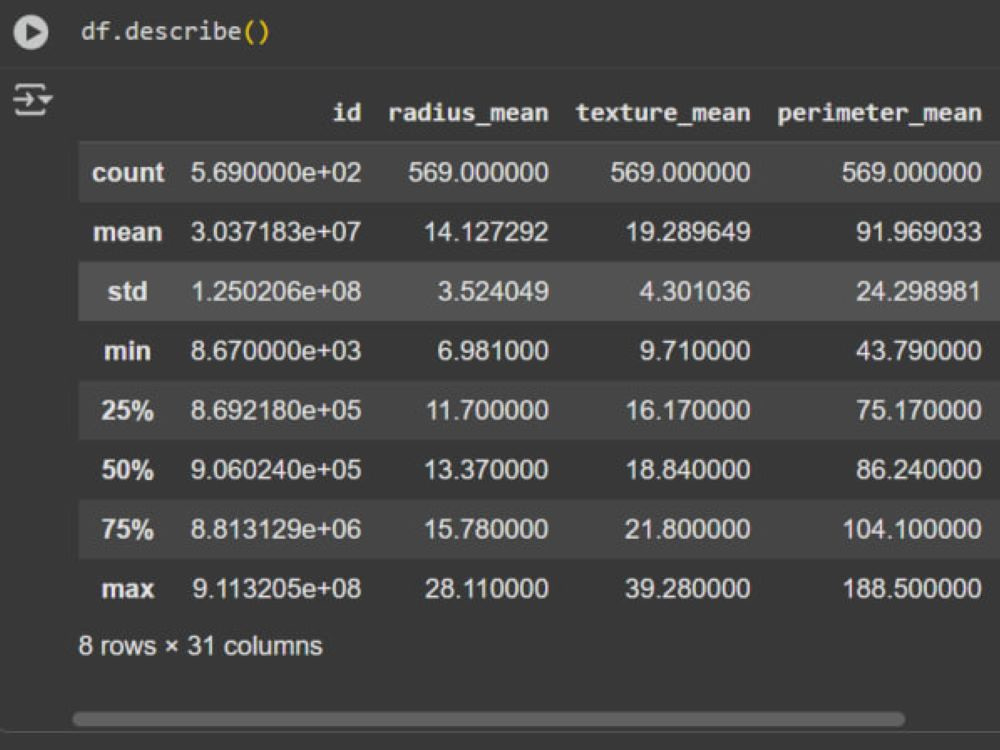The image size is (1000, 750).
Task: Click radius_mean std value 3.524049
Action: [493, 291]
